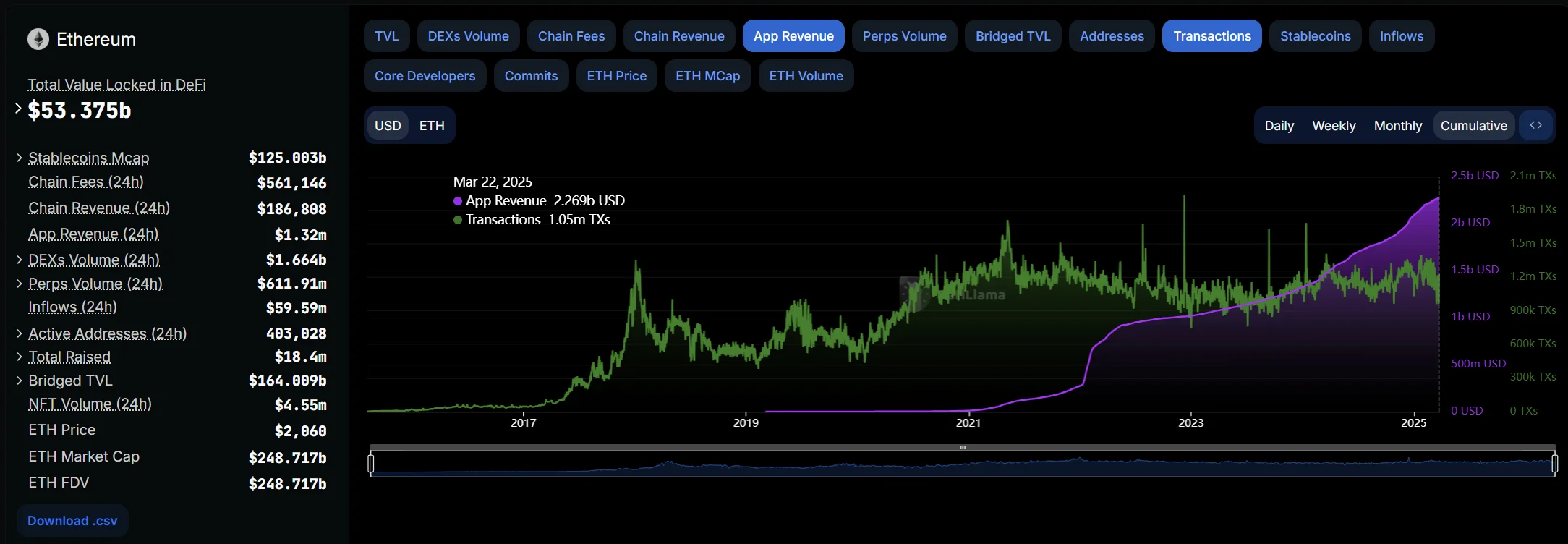Click the ETH FDV label
Screen dimensions: 1568x544
tap(59, 483)
